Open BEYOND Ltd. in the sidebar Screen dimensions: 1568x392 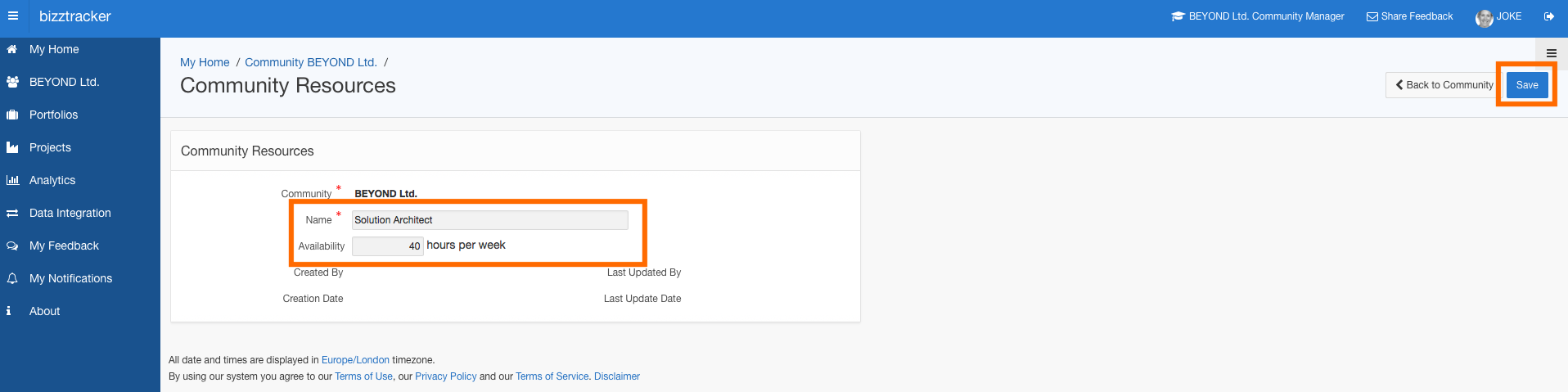click(x=64, y=82)
